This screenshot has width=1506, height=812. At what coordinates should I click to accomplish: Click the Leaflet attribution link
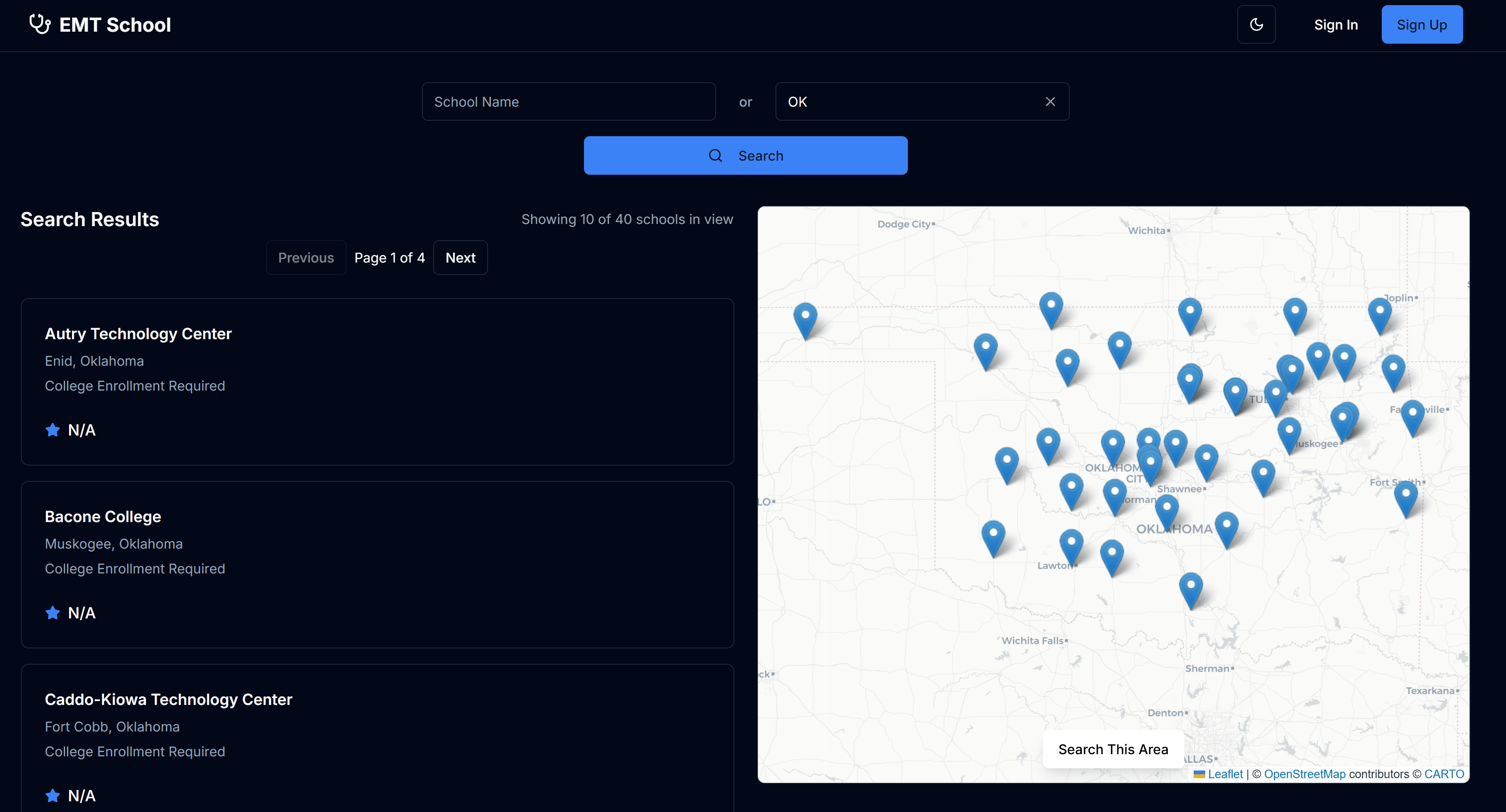[1225, 773]
